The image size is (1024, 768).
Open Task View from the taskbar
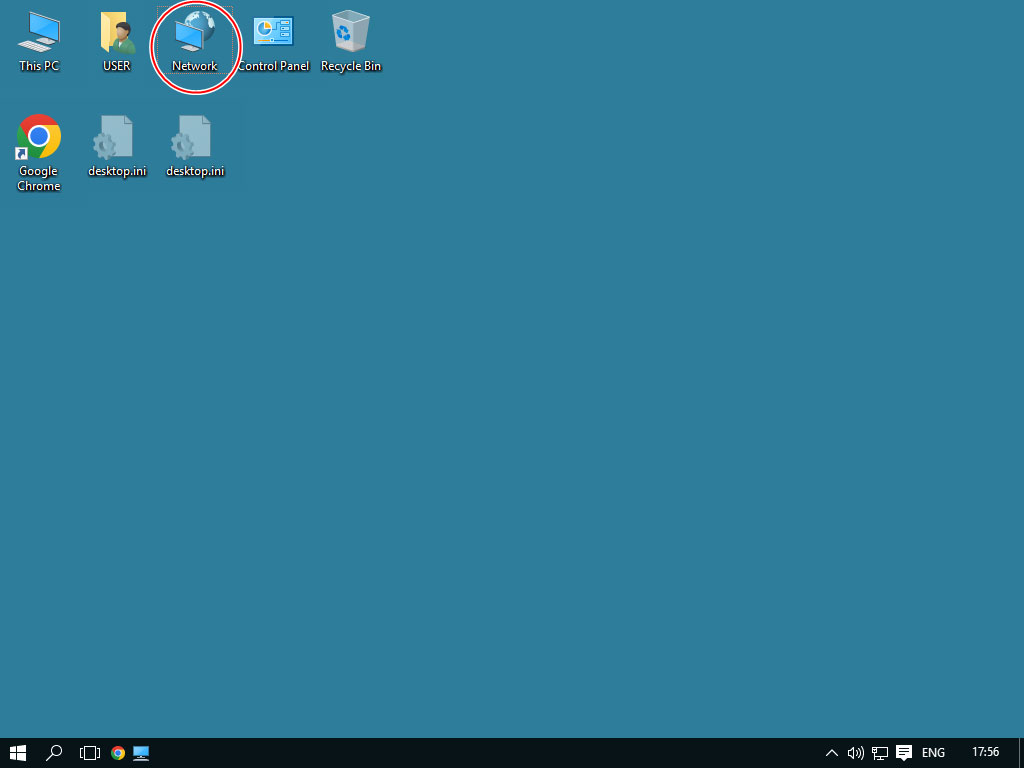click(90, 753)
